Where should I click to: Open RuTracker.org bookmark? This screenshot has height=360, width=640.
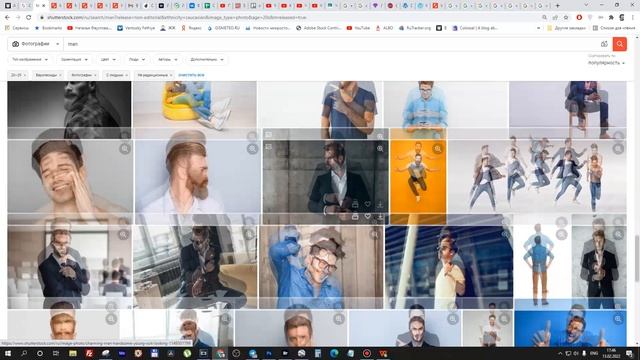[x=415, y=28]
